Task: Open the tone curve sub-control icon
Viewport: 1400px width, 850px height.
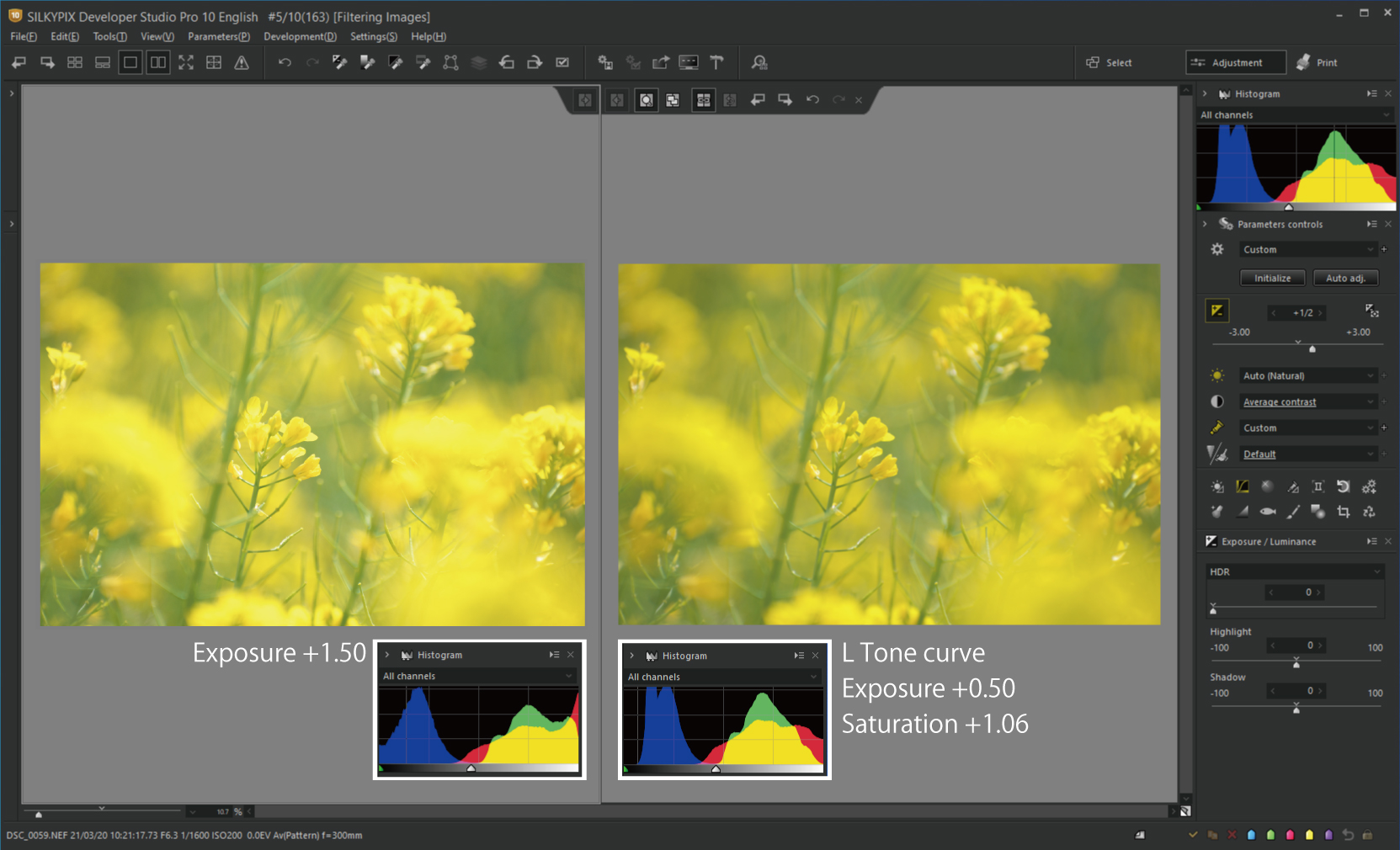Action: coord(1243,486)
